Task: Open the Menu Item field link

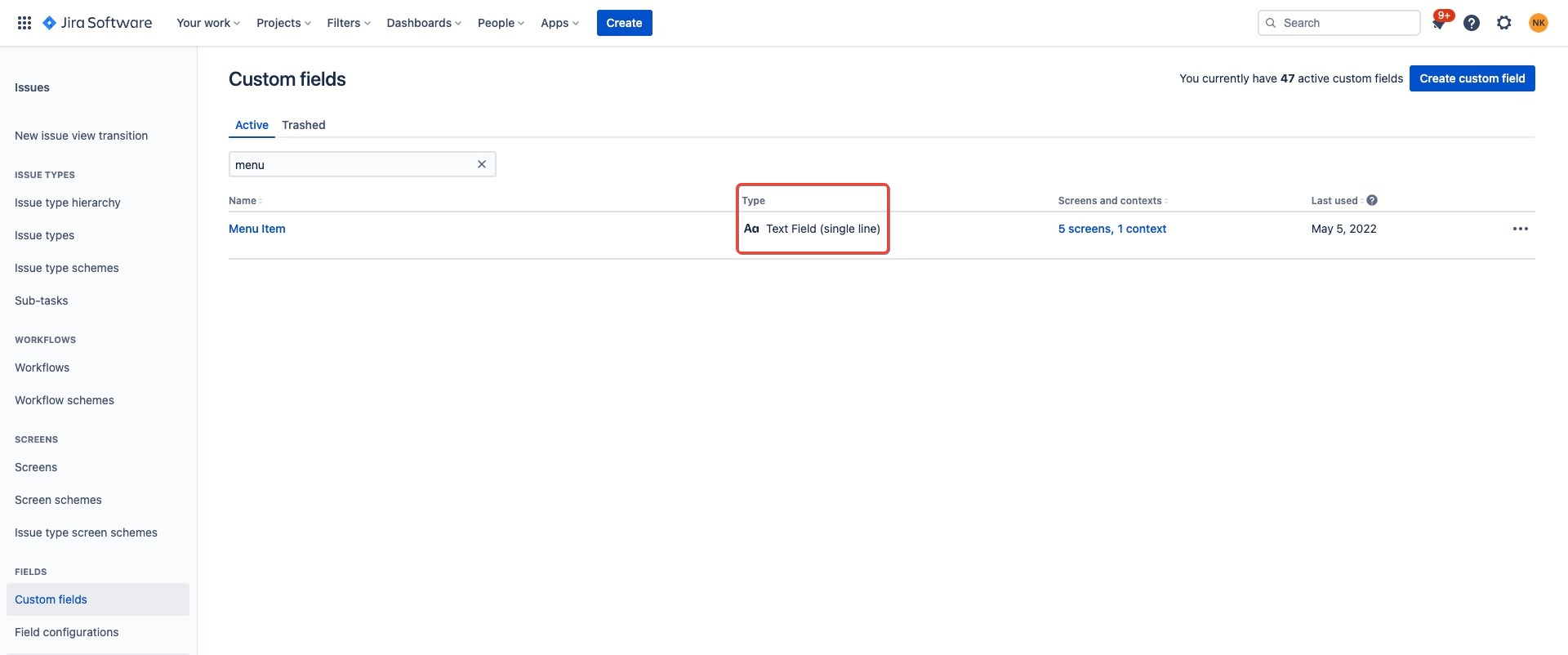Action: [x=257, y=229]
